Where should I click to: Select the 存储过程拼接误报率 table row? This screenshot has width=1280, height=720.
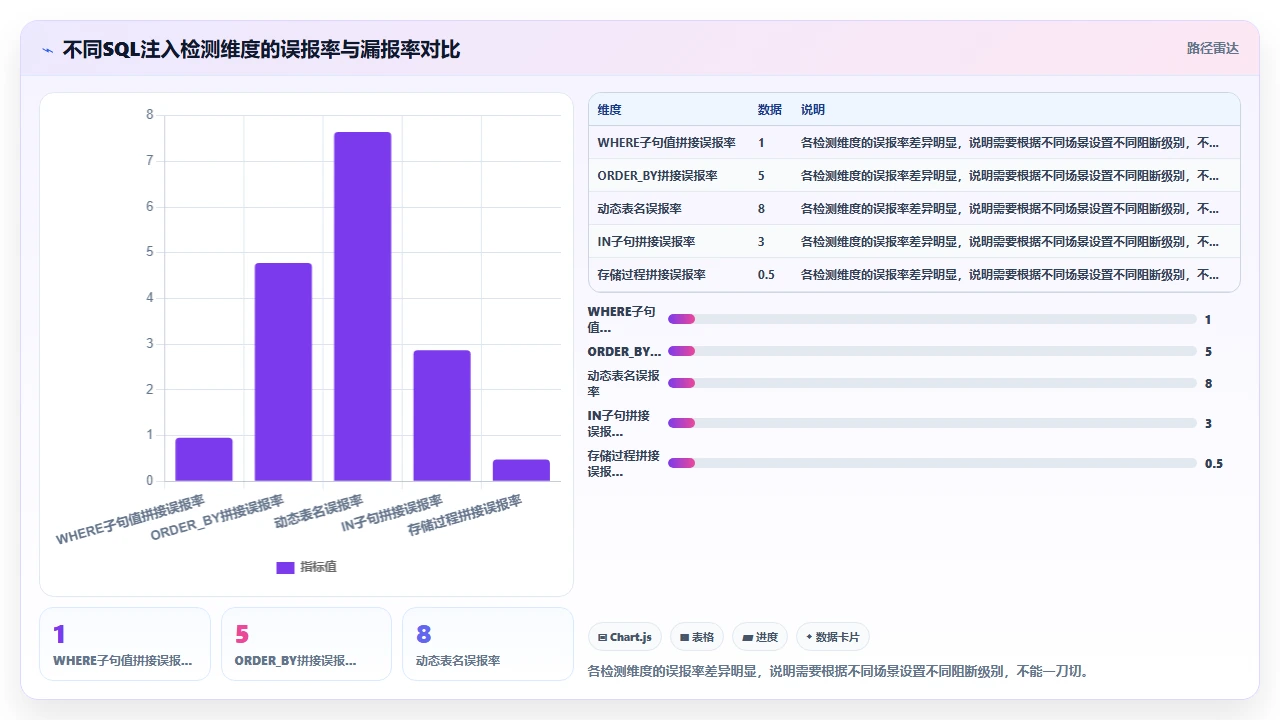(x=914, y=275)
